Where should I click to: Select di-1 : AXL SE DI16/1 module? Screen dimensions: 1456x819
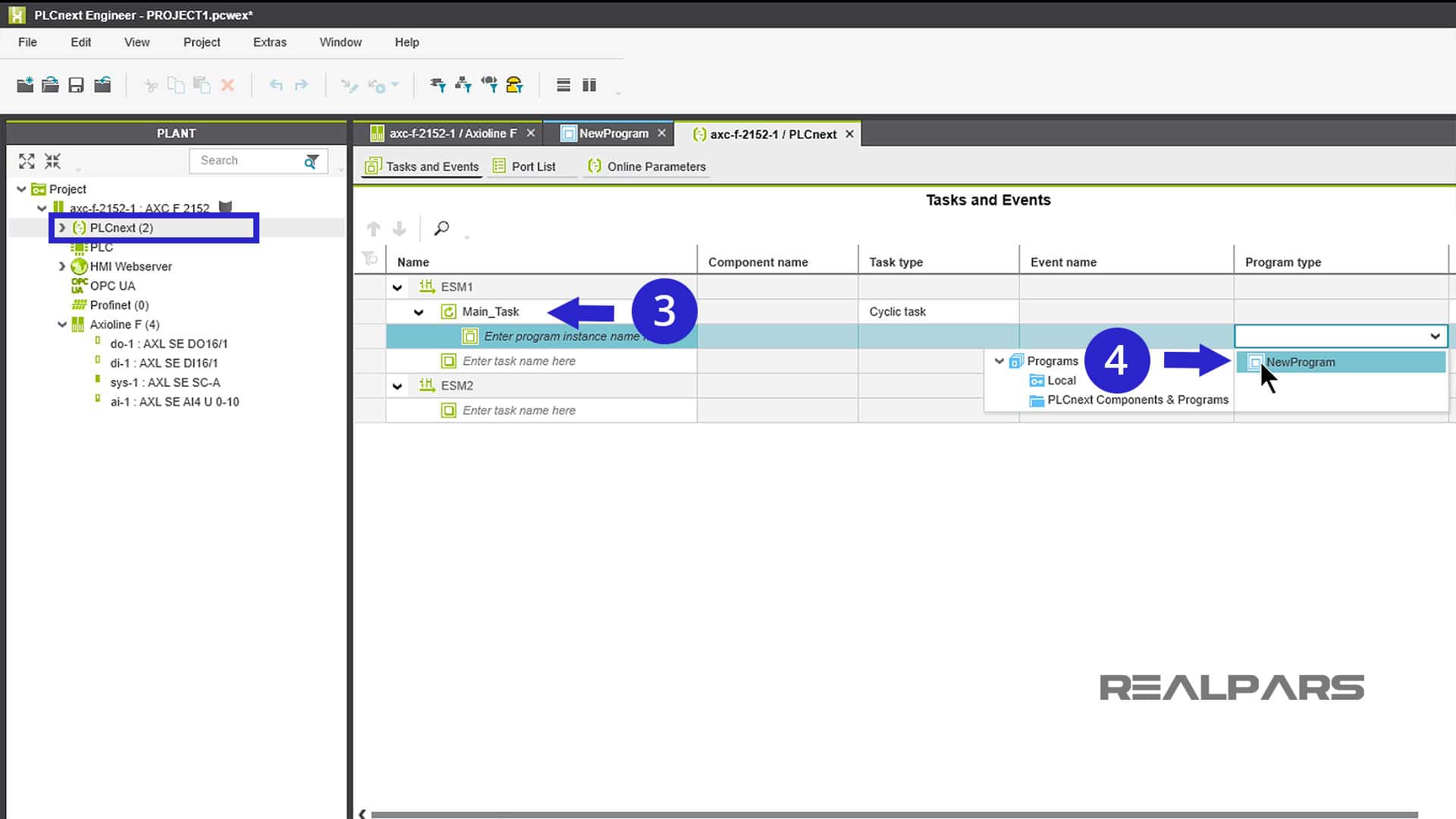point(155,363)
